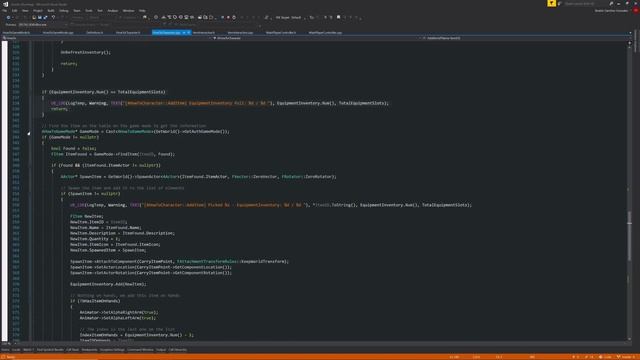
Task: Open the Find Symbol Results panel tab
Action: click(50, 350)
